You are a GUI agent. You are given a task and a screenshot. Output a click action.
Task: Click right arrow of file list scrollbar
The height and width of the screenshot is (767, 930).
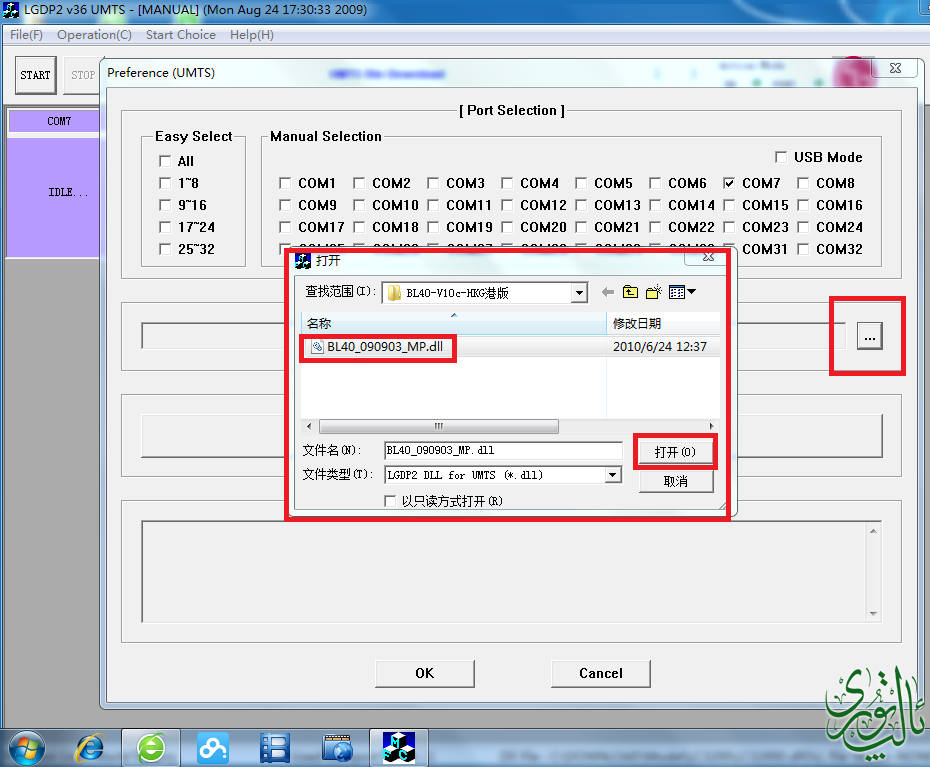click(x=712, y=426)
